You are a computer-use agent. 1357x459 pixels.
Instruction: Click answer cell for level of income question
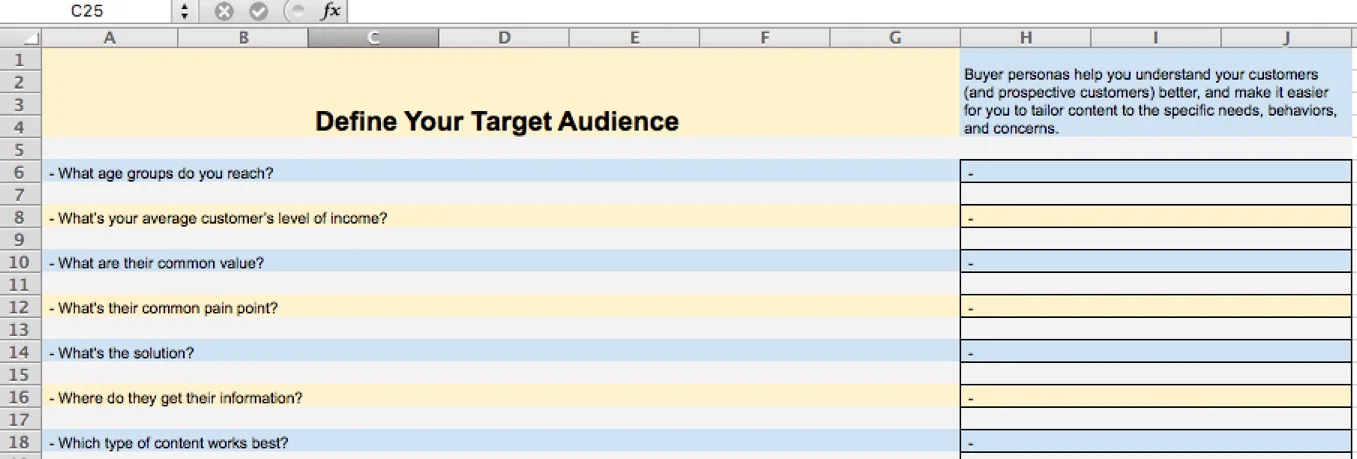pyautogui.click(x=1156, y=217)
